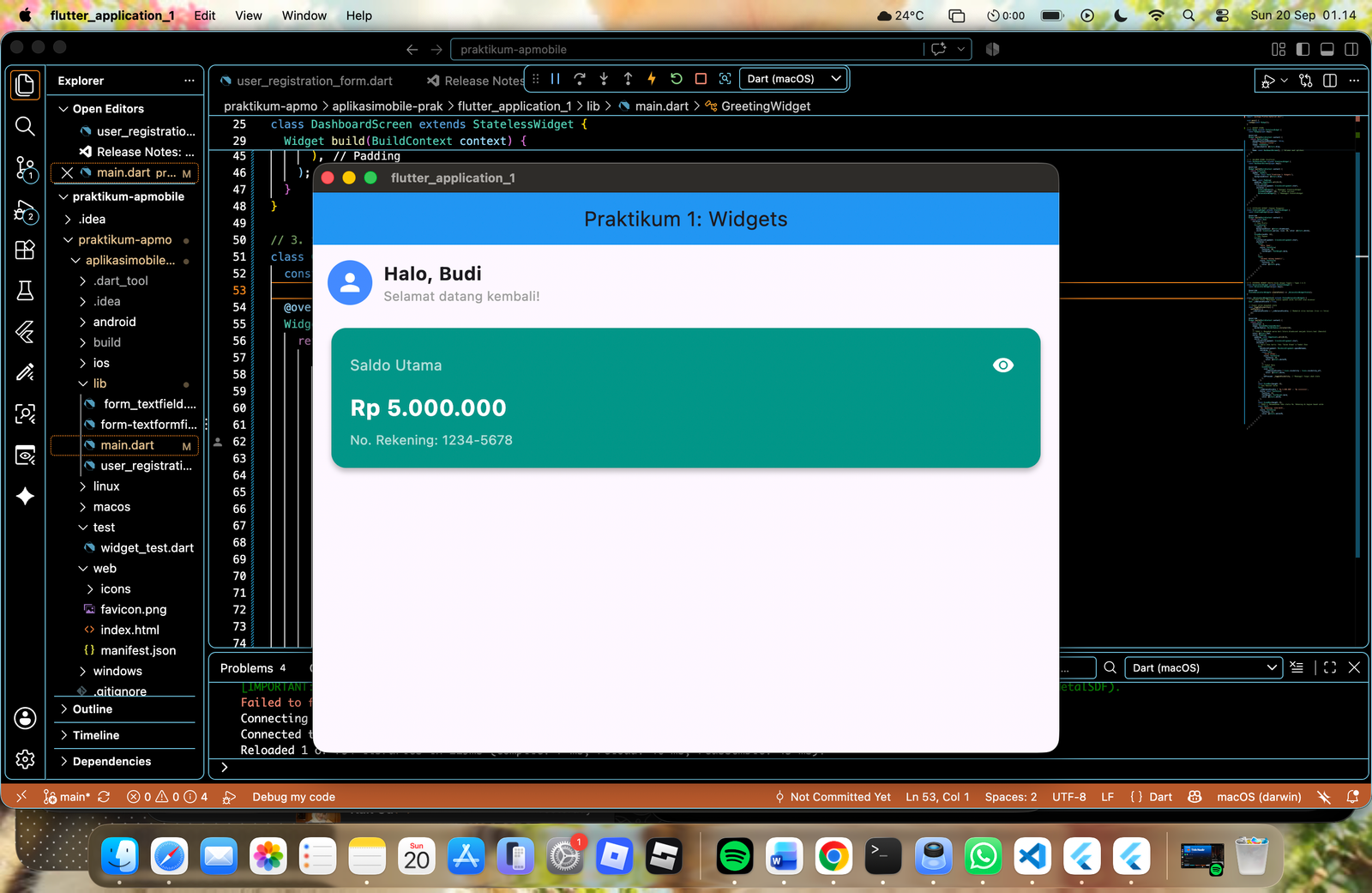The width and height of the screenshot is (1372, 893).
Task: Trigger Flutter hot reload lightning icon
Action: tap(652, 79)
